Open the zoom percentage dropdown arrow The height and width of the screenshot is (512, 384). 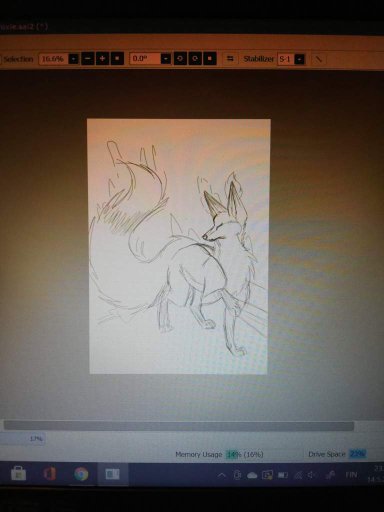[73, 59]
